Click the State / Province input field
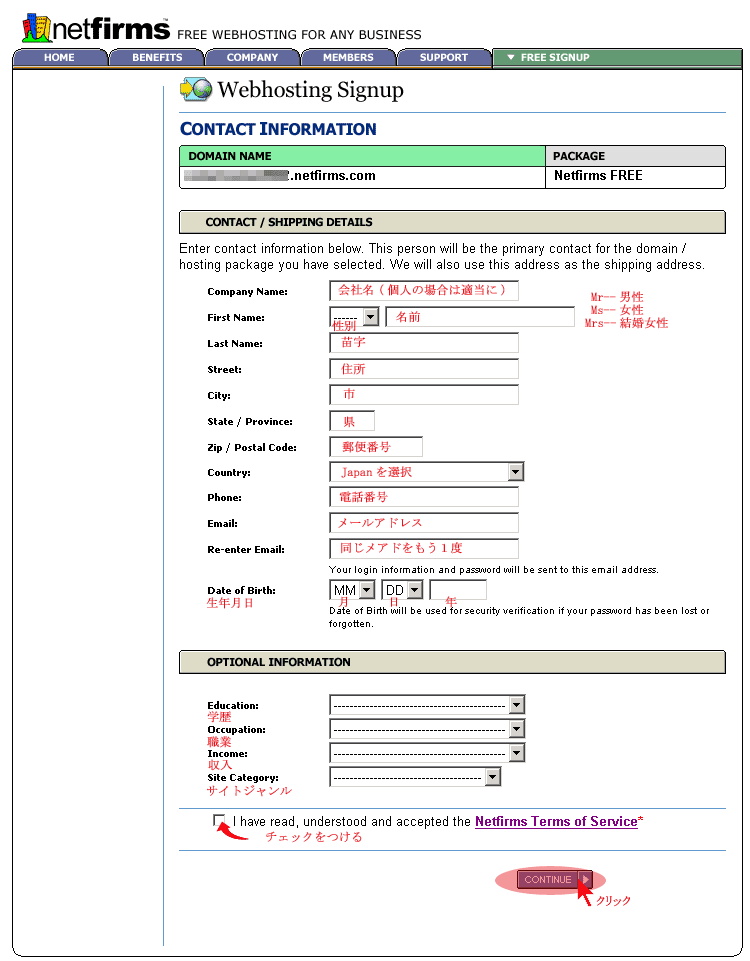This screenshot has height=961, width=750. pyautogui.click(x=352, y=421)
